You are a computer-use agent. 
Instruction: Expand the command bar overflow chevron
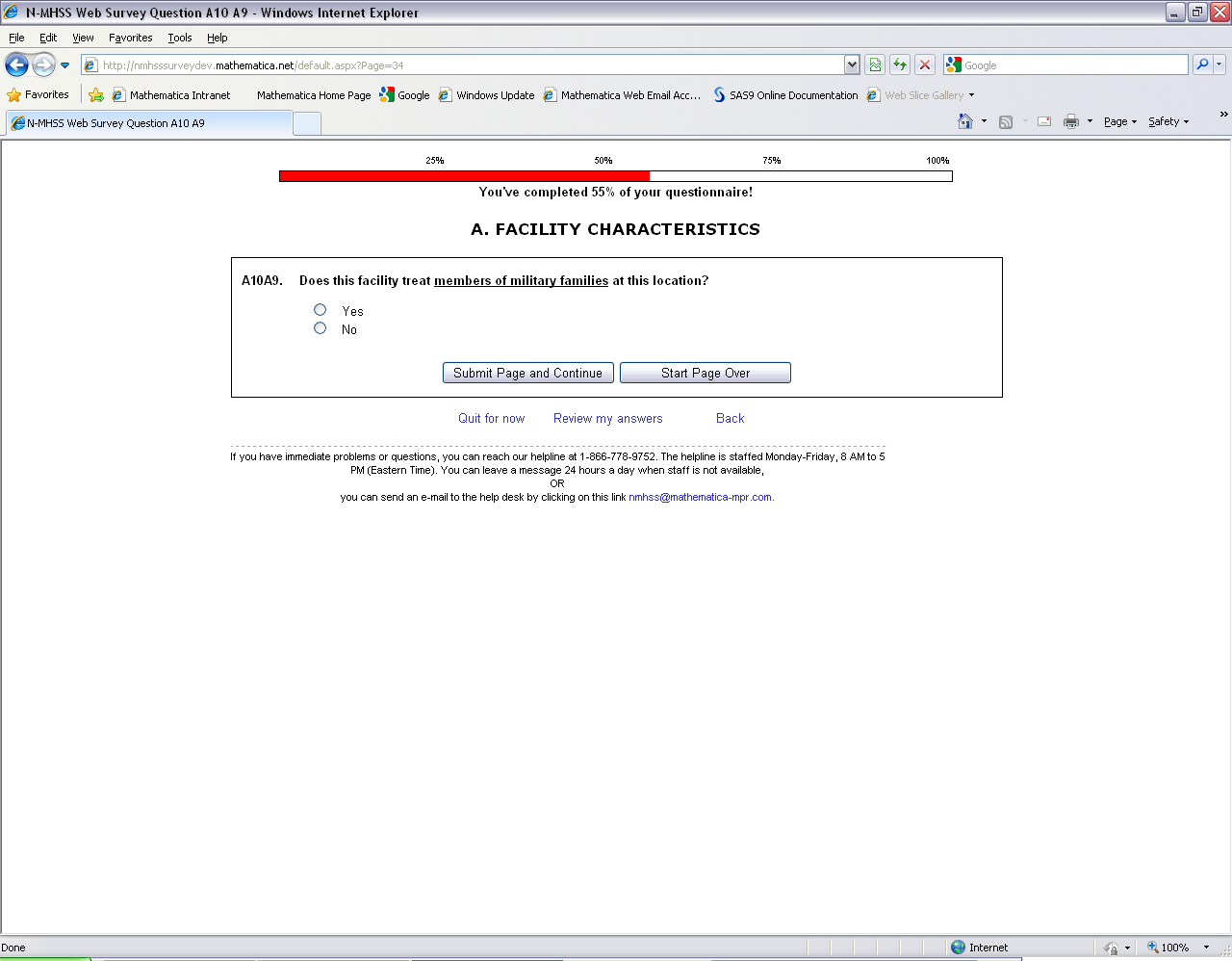point(1223,115)
